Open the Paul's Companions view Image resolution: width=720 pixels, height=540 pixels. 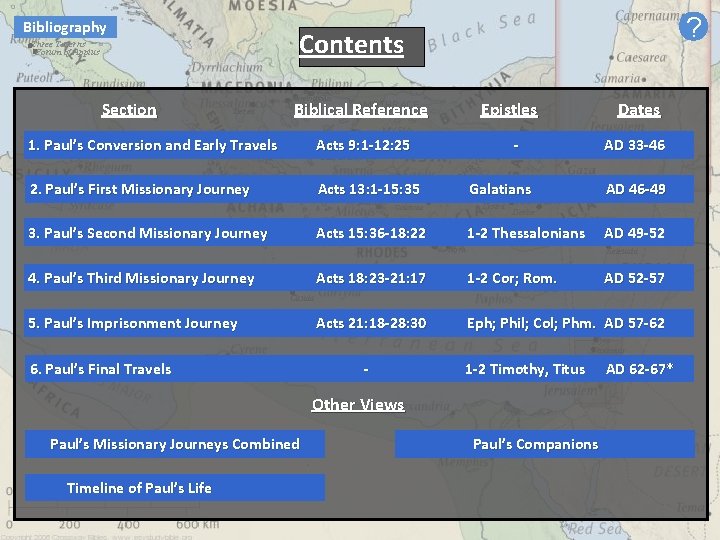click(x=545, y=444)
